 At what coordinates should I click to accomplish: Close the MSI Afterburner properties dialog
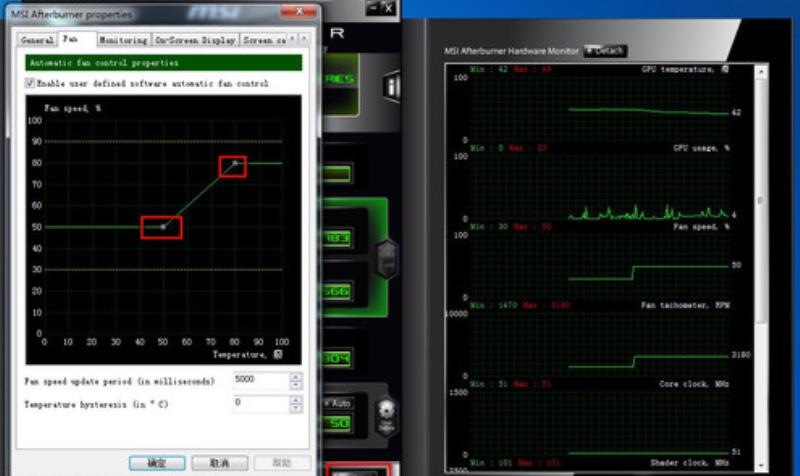coord(298,11)
